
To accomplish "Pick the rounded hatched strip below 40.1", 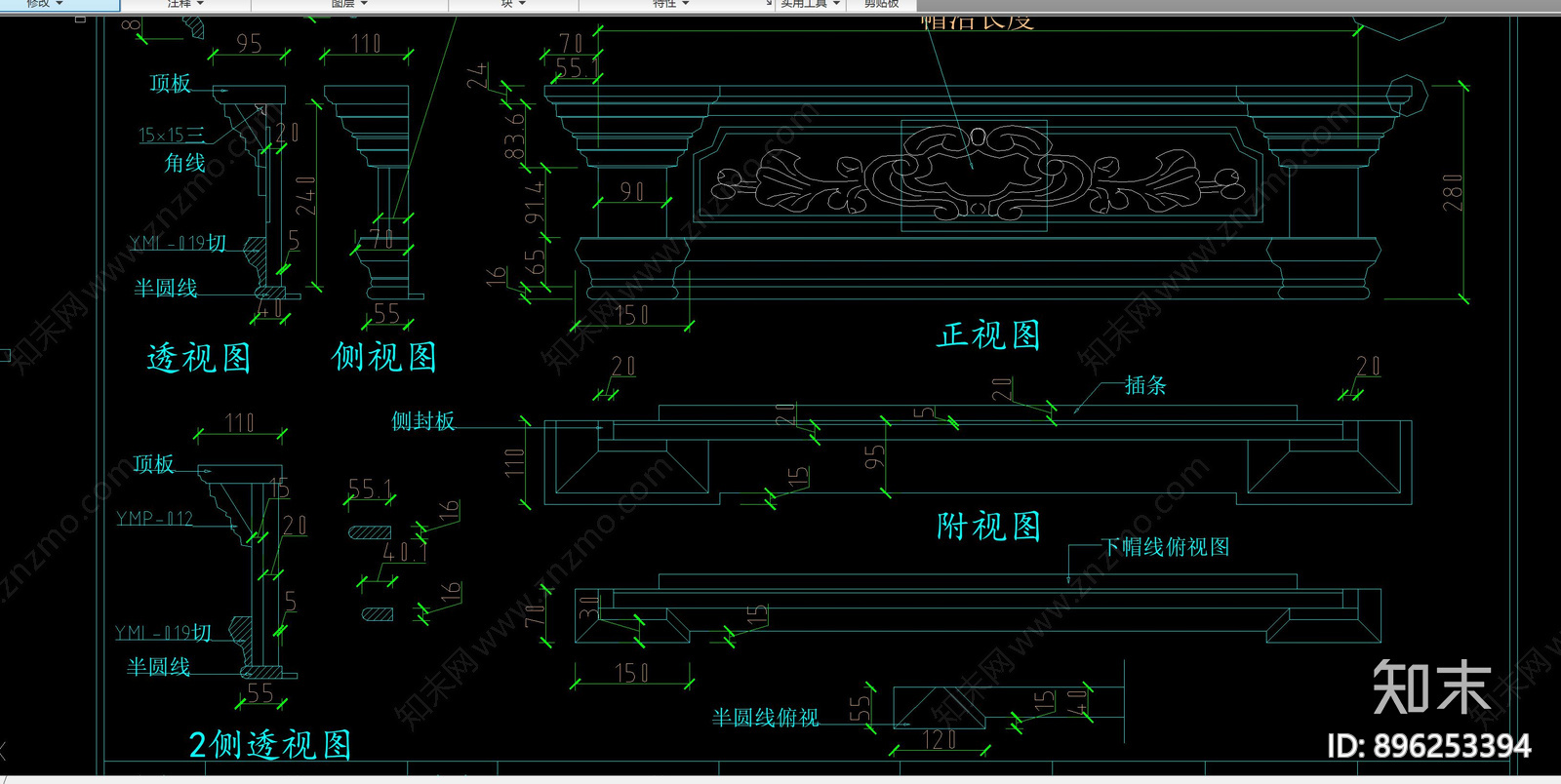I will click(377, 613).
